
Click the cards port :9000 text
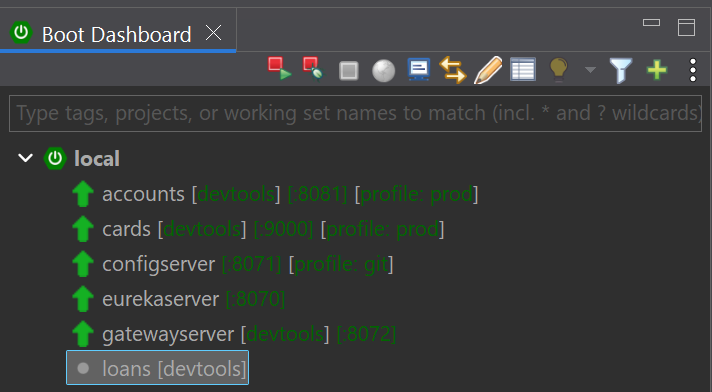click(x=283, y=229)
